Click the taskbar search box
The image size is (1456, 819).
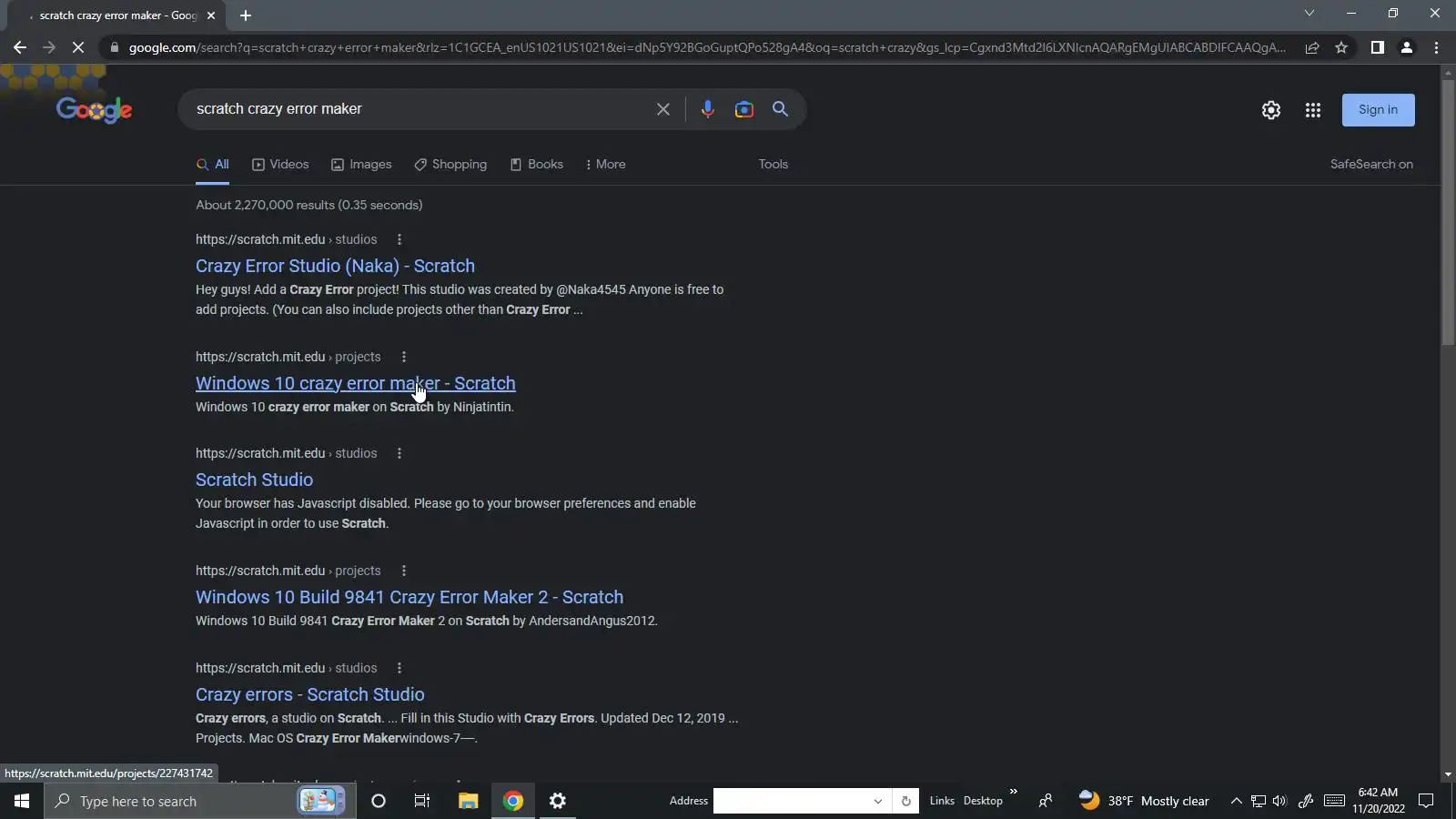pos(200,801)
